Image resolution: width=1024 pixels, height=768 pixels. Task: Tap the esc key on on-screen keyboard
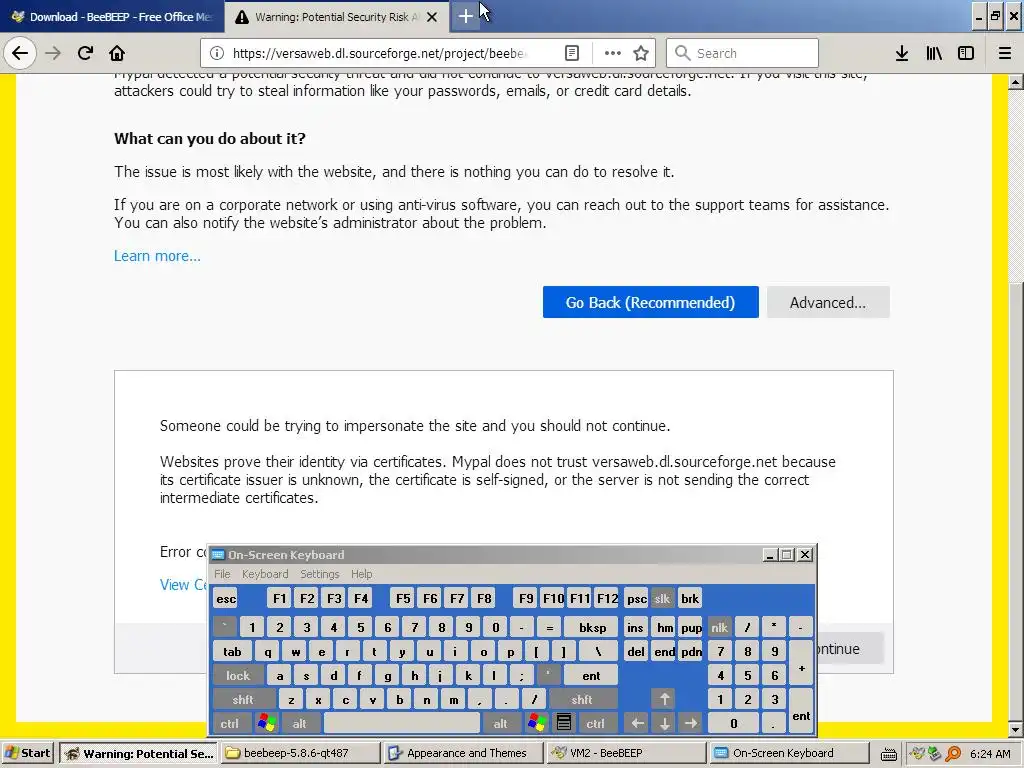(x=226, y=599)
